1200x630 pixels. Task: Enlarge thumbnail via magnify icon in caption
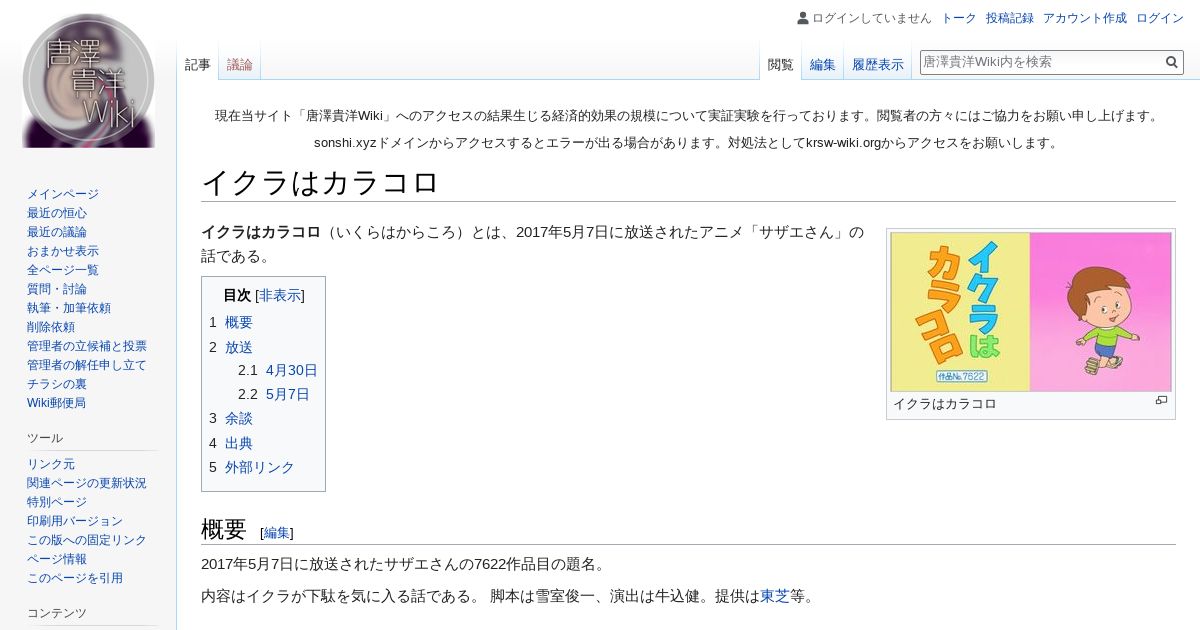[1161, 401]
